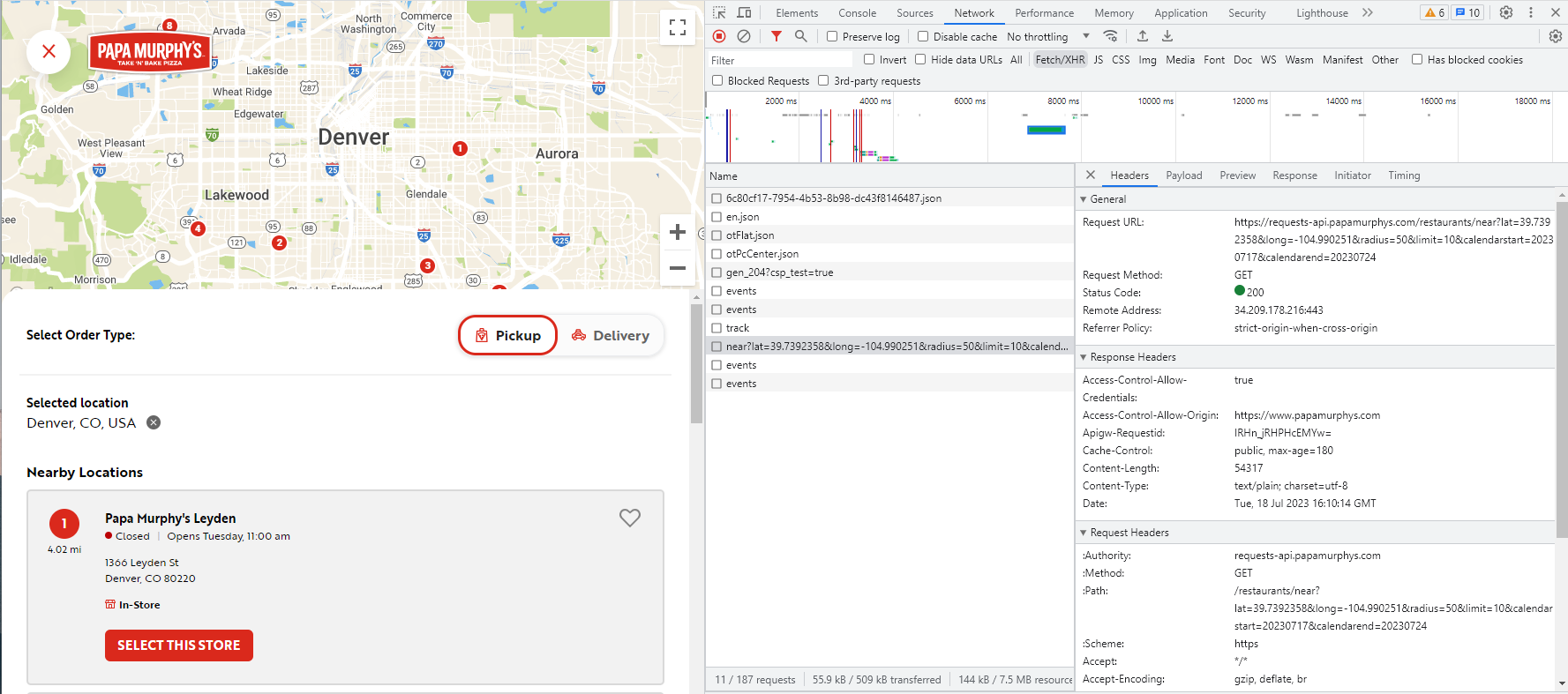Switch to the Console tab
1568x694 pixels.
tap(857, 12)
